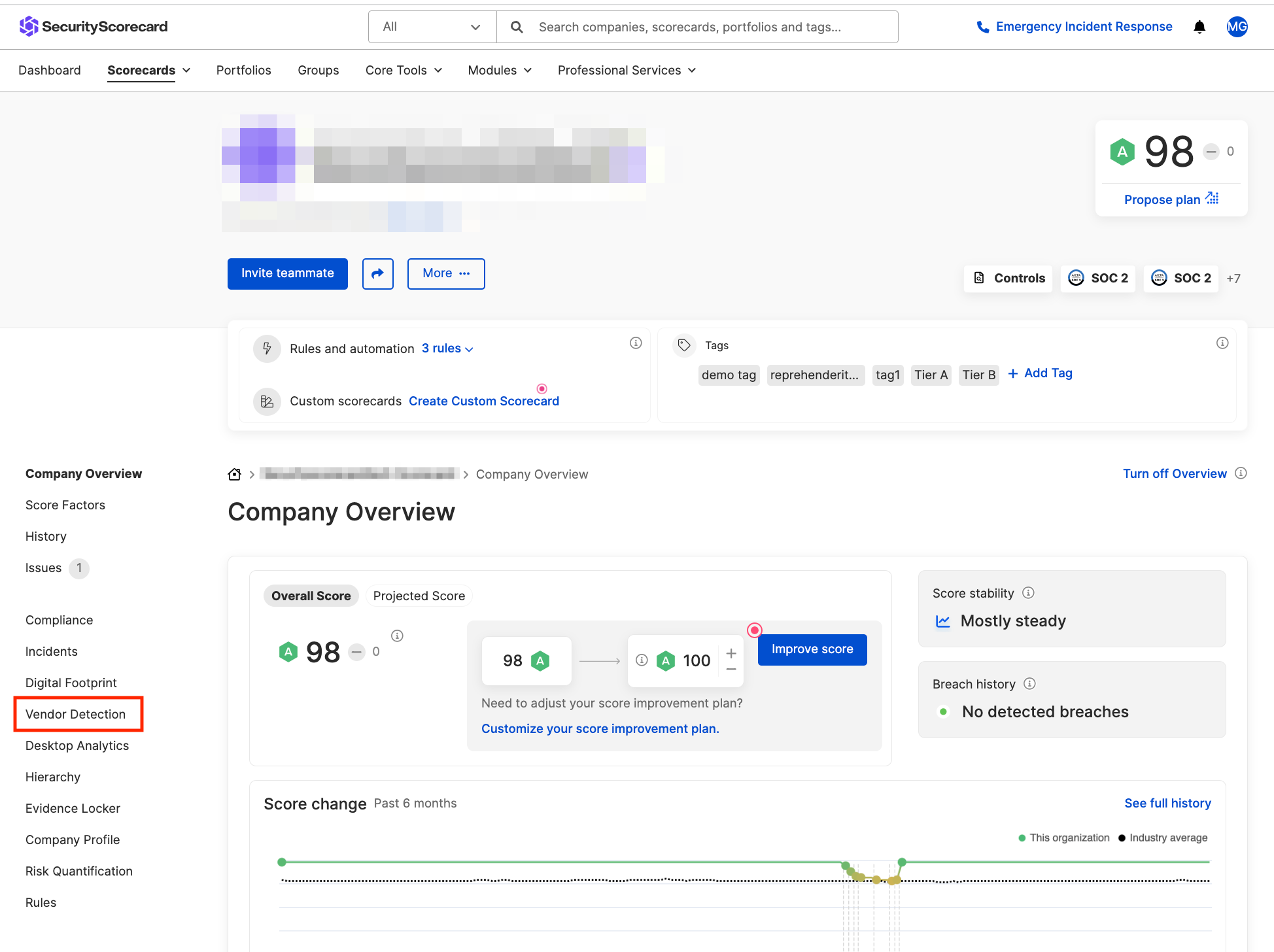Click the share arrow button
The width and height of the screenshot is (1274, 952).
point(378,273)
